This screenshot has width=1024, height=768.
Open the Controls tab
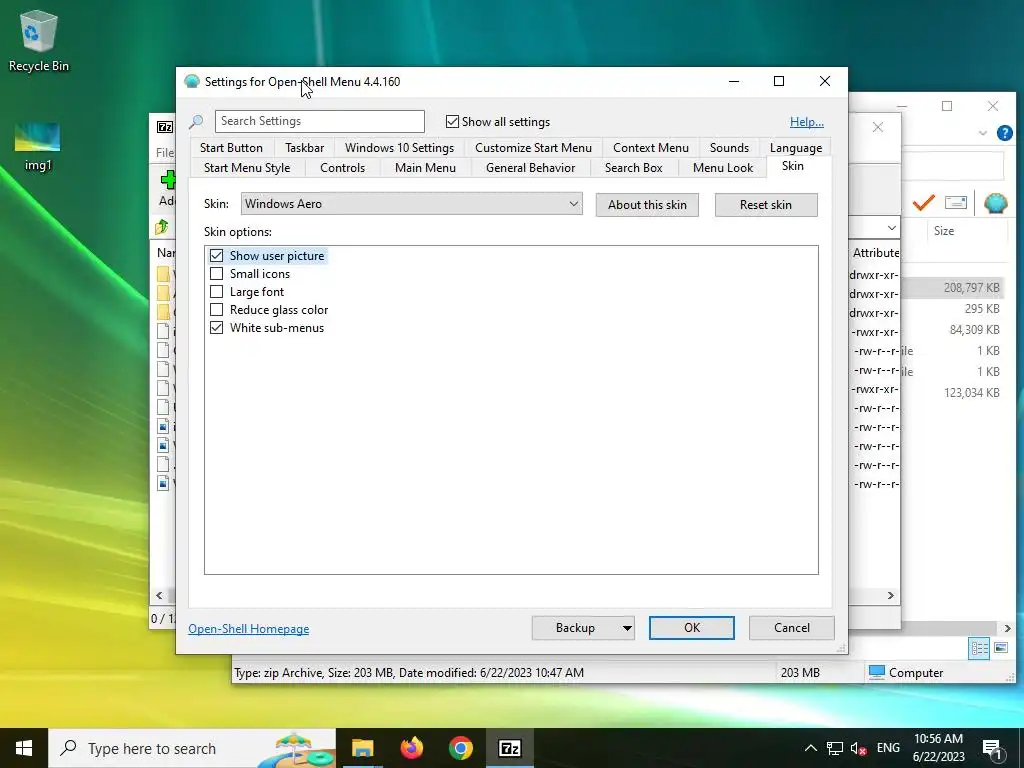tap(342, 168)
